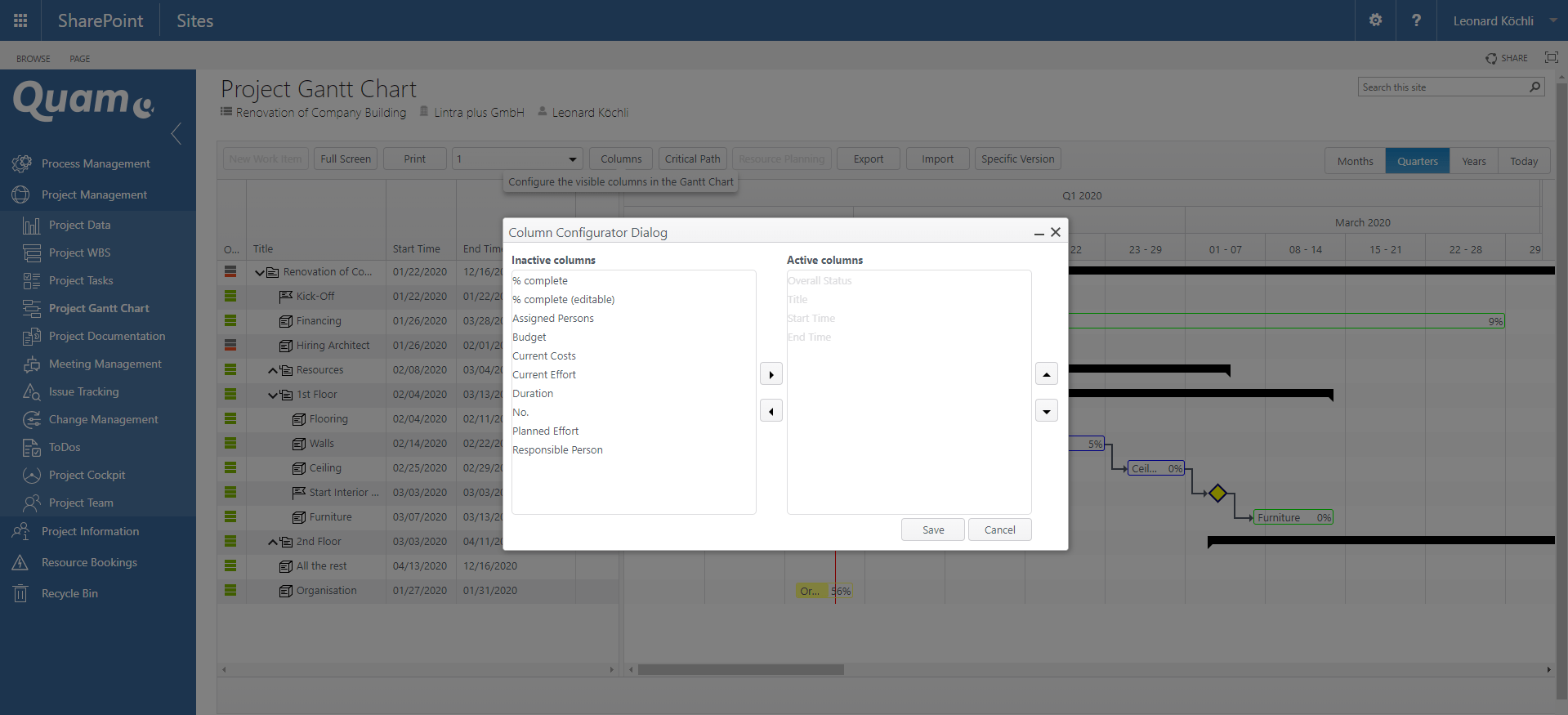
Task: Open the BROWSE ribbon tab
Action: [34, 59]
